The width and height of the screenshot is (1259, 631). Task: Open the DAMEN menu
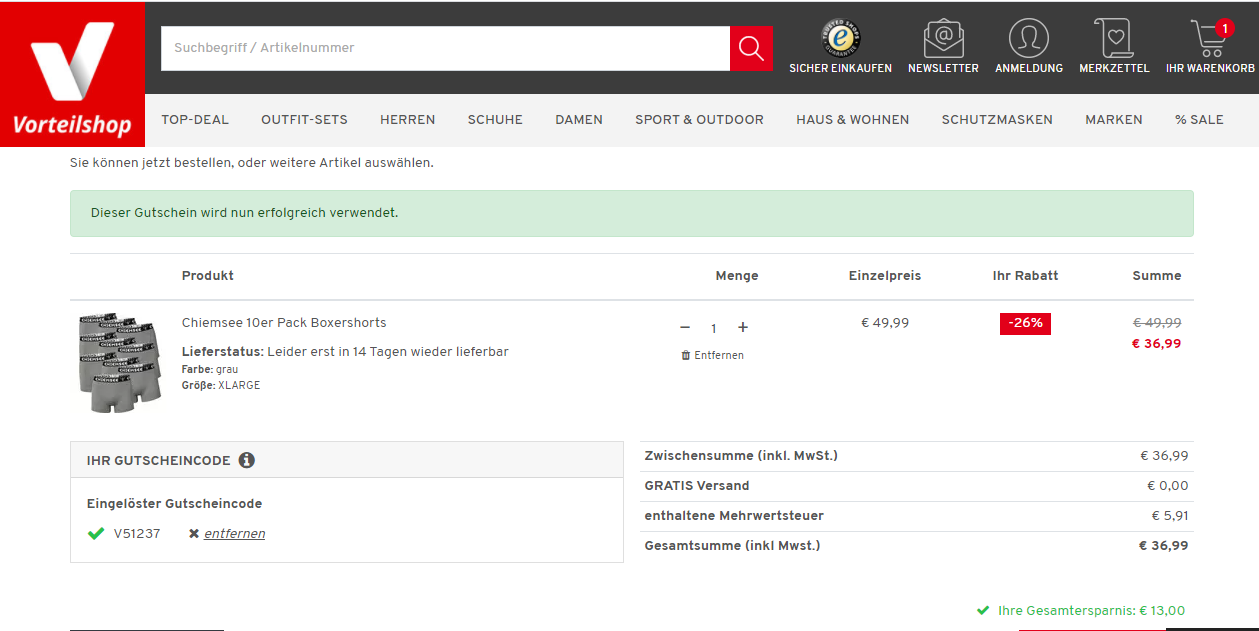click(579, 119)
